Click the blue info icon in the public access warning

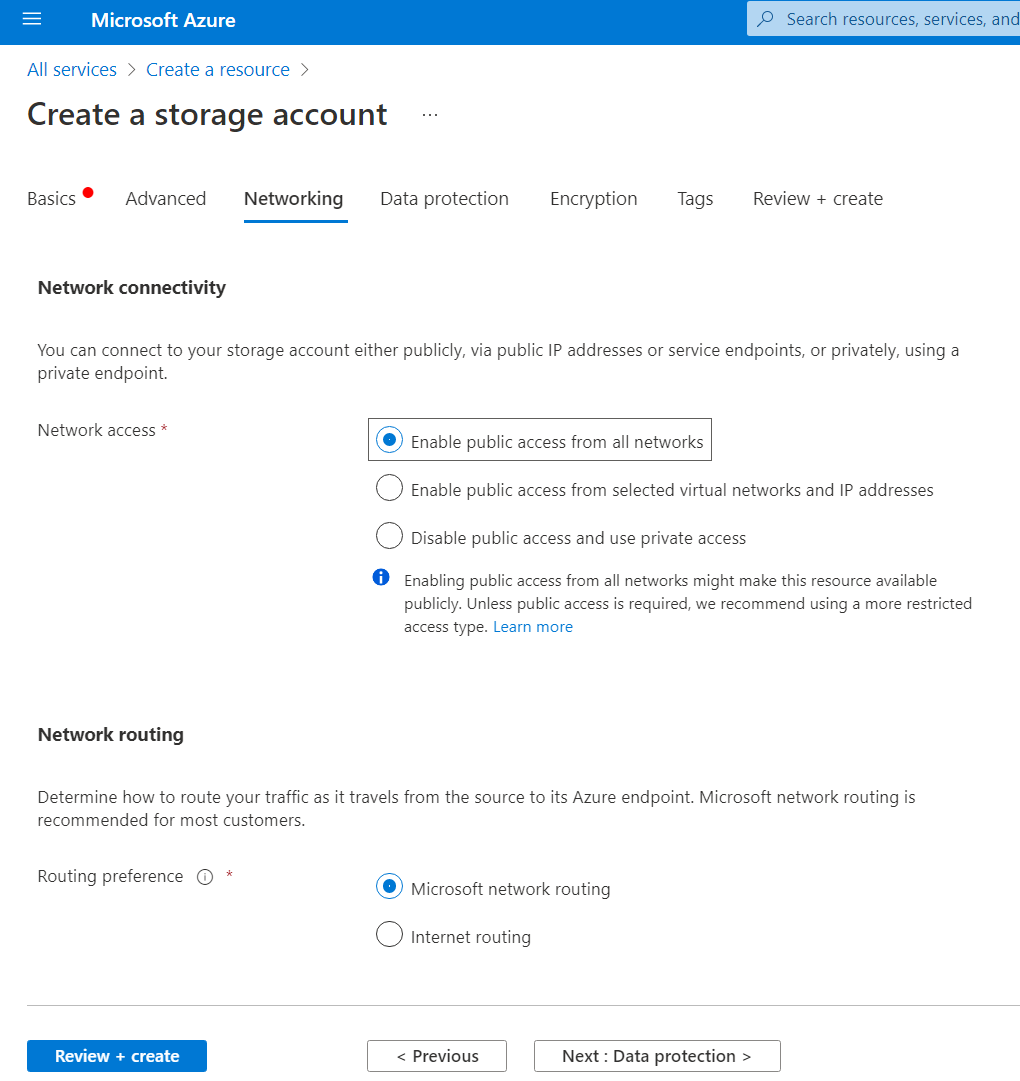point(380,577)
